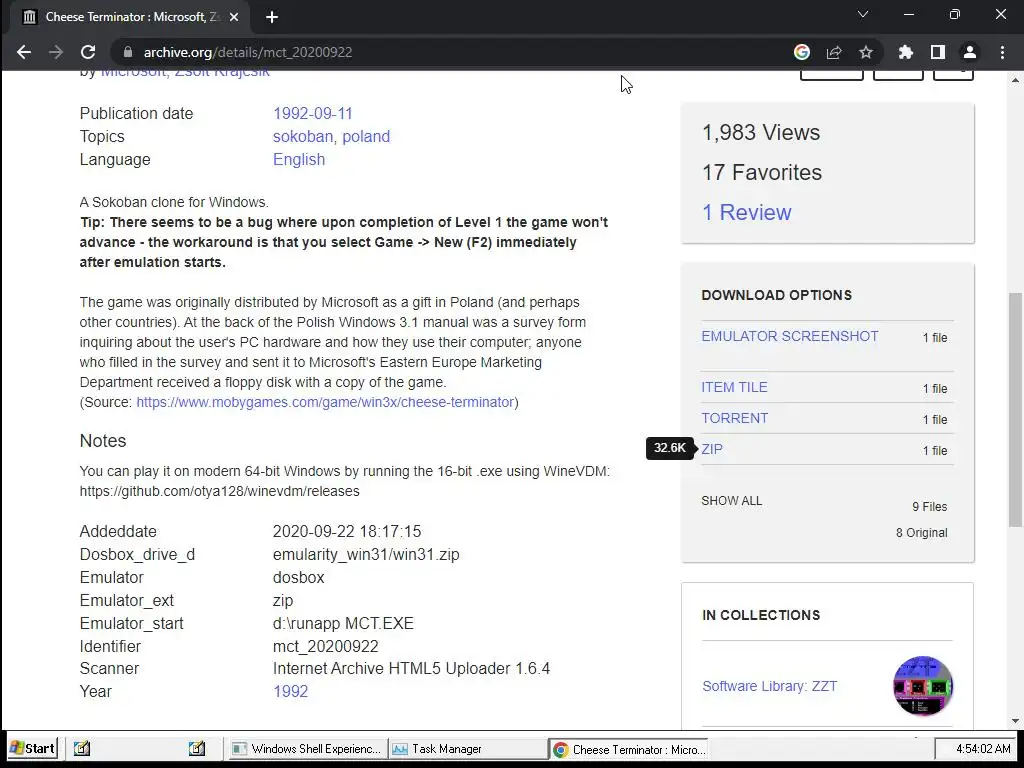Viewport: 1024px width, 768px height.
Task: View site security info via lock icon
Action: (128, 52)
